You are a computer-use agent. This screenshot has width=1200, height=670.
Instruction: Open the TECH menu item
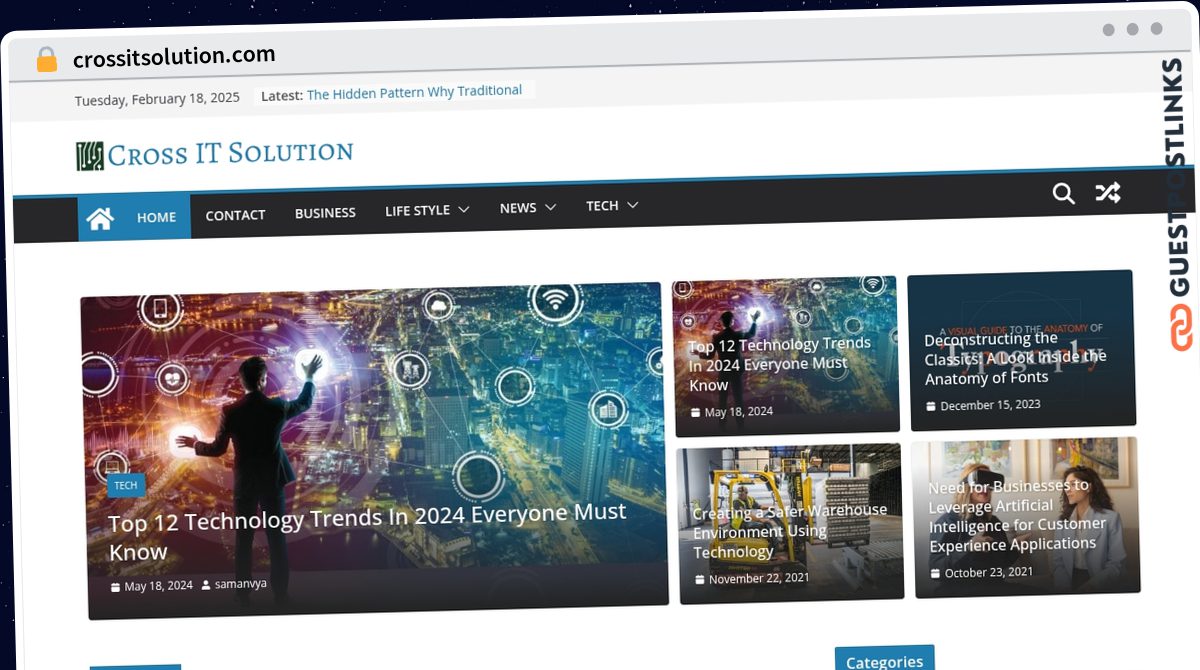tap(602, 206)
